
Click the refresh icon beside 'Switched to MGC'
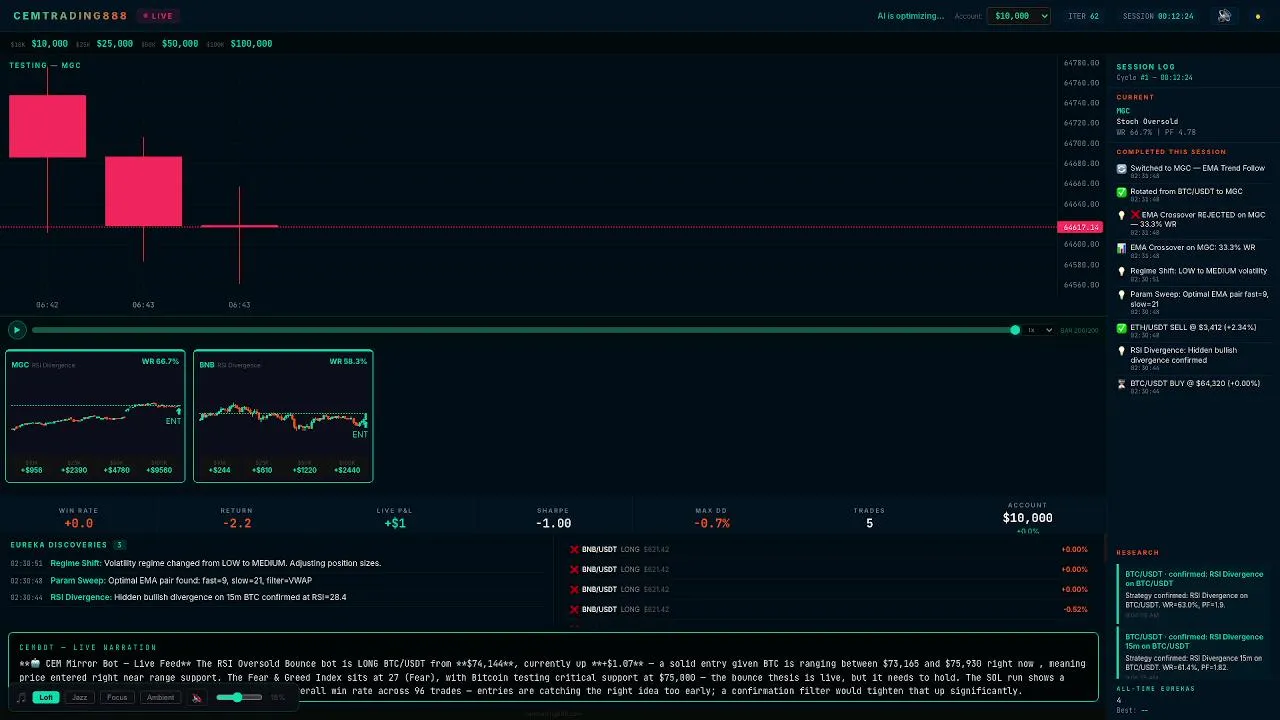[1122, 169]
